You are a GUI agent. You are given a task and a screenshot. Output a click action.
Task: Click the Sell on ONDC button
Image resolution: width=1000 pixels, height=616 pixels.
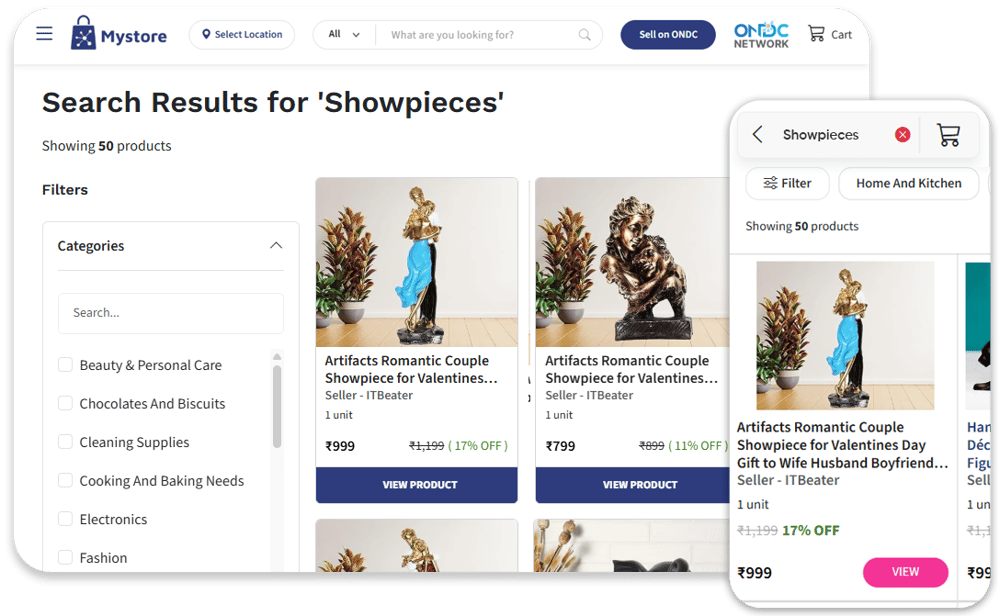tap(668, 34)
